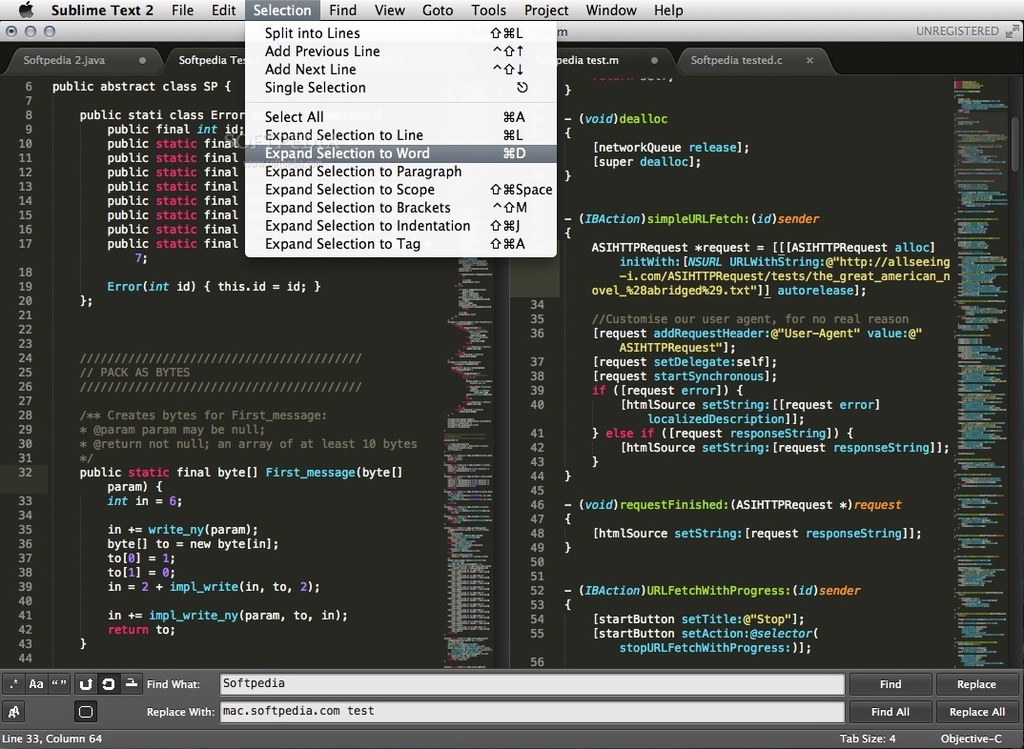
Task: Toggle reverse direction search icon
Action: [x=86, y=684]
